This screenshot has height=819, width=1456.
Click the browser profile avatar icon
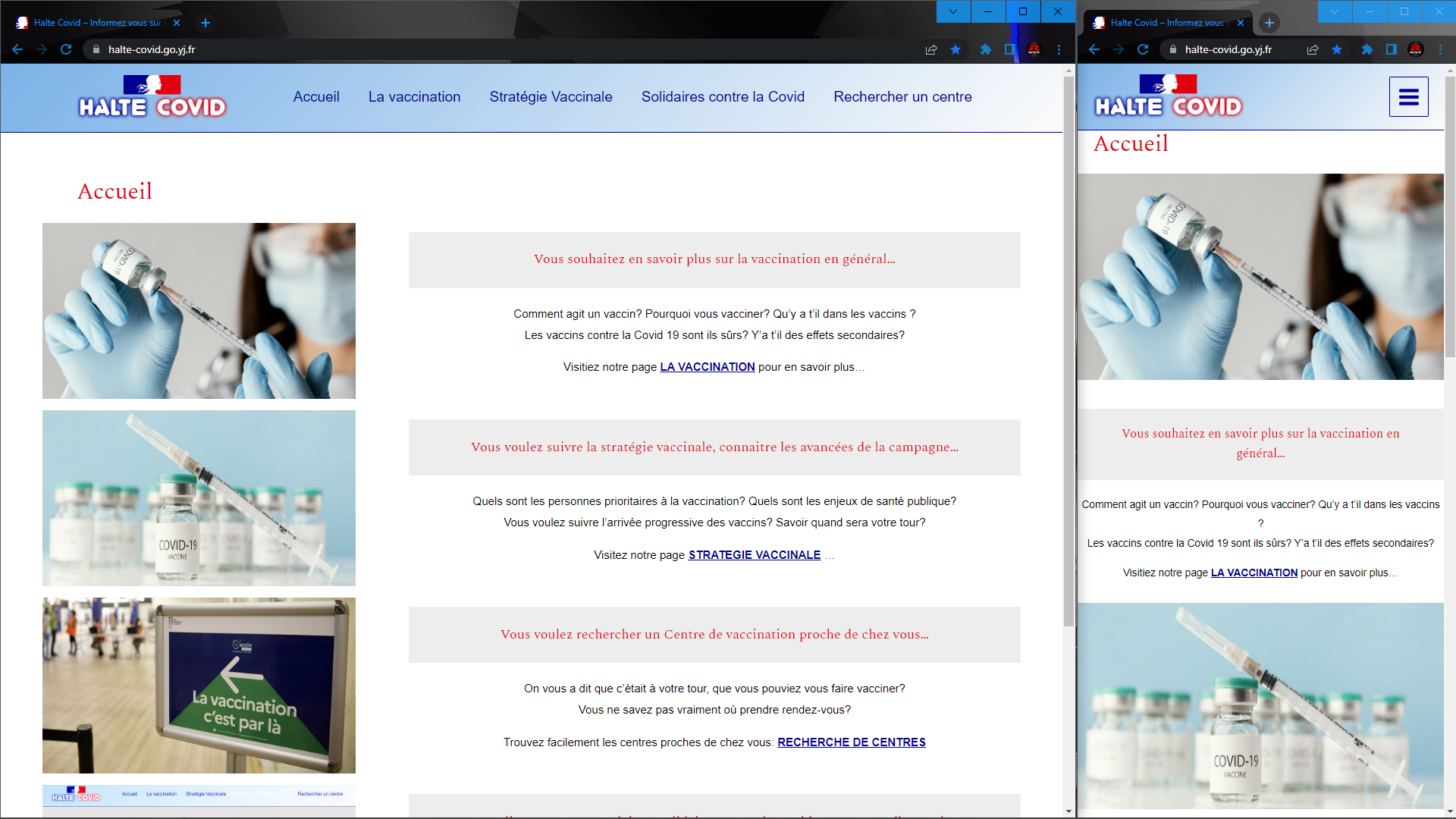[1034, 49]
